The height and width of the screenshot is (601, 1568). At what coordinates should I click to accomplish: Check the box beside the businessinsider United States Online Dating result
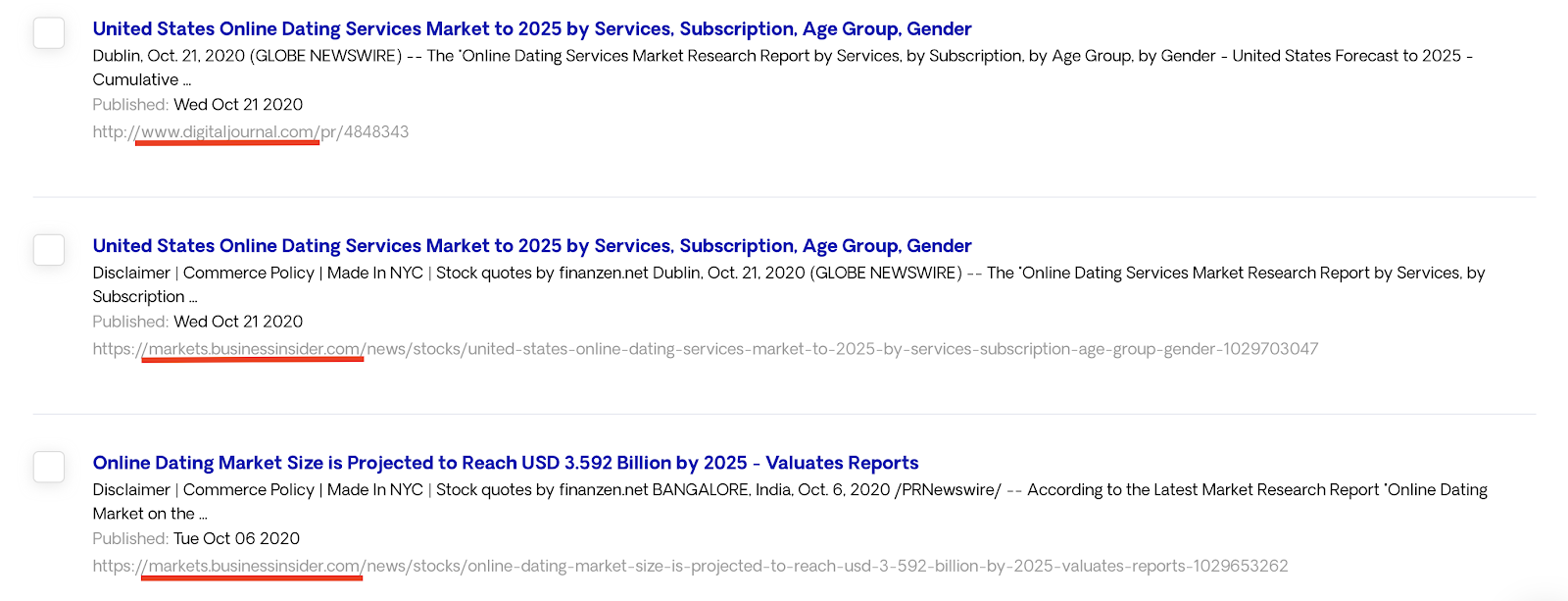pyautogui.click(x=49, y=249)
